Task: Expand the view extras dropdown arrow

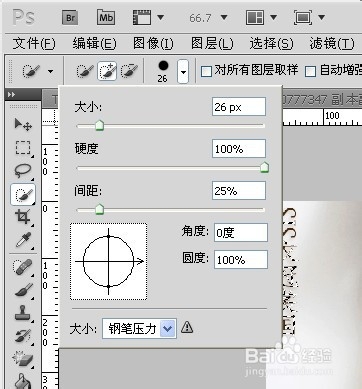Action: (160, 17)
